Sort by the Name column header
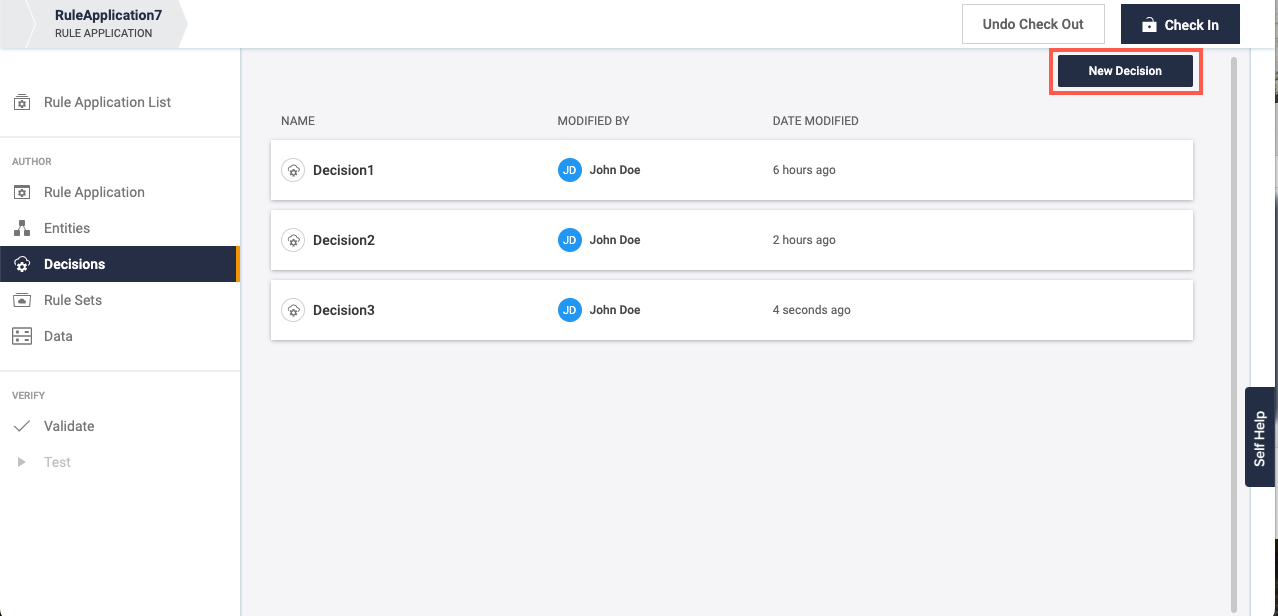This screenshot has width=1278, height=616. pos(298,121)
